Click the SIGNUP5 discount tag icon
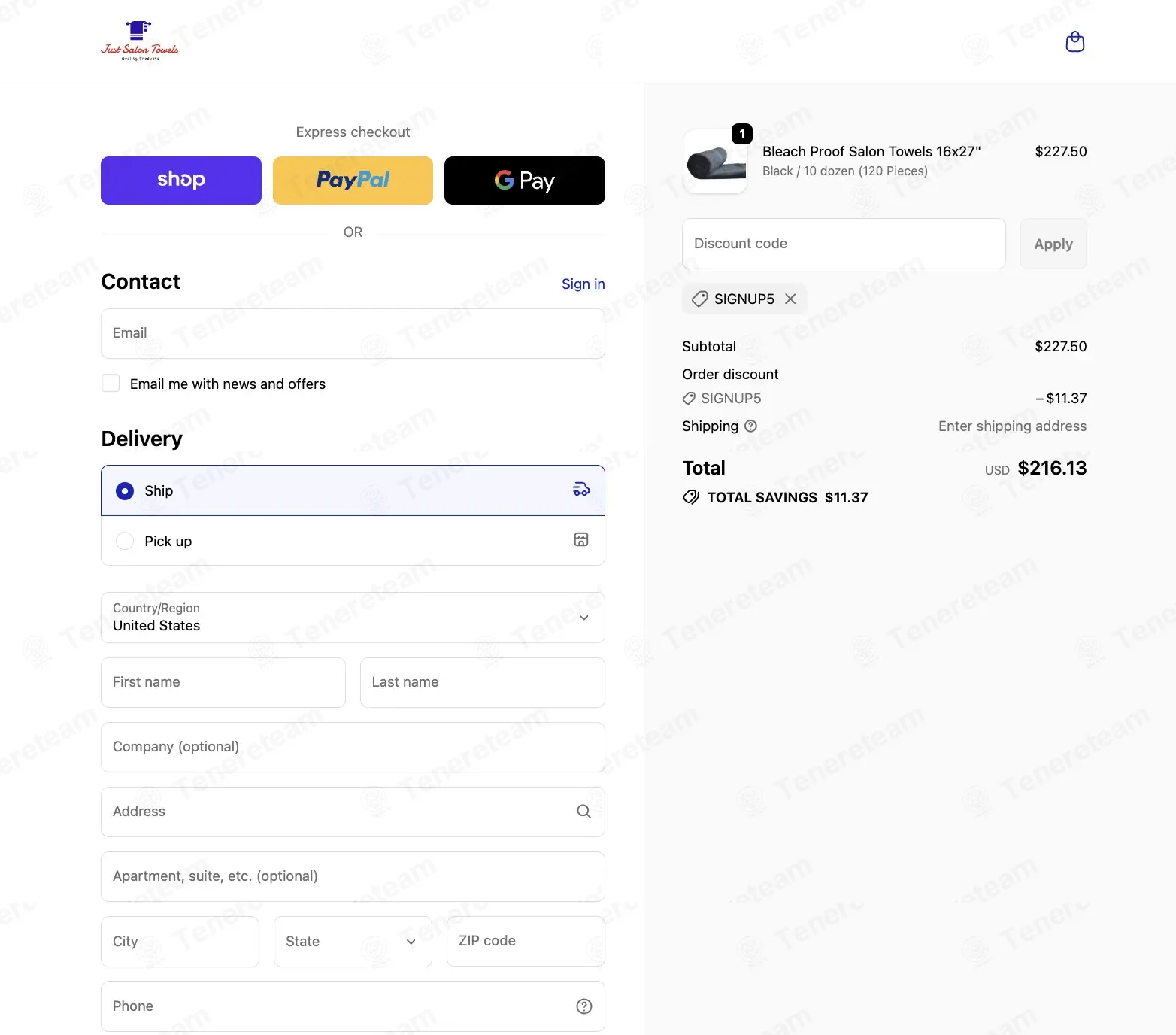Viewport: 1176px width, 1035px height. coord(699,299)
